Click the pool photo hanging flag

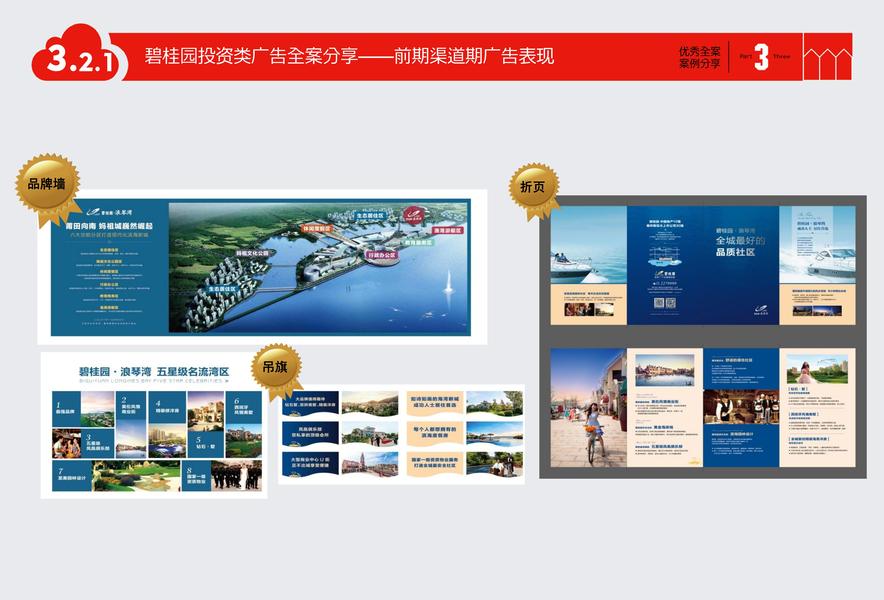(494, 433)
